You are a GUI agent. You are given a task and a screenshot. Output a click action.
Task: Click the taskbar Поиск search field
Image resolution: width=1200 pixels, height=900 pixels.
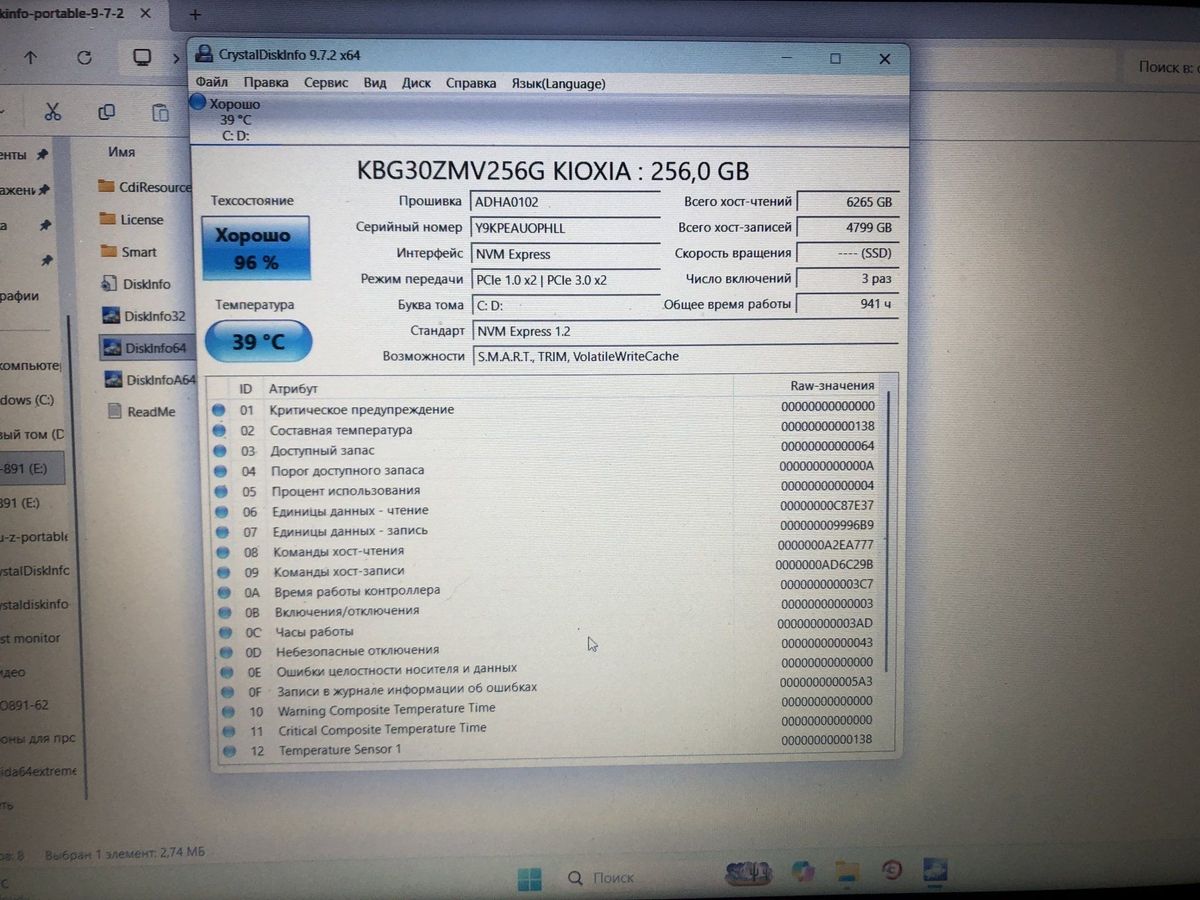(x=602, y=877)
